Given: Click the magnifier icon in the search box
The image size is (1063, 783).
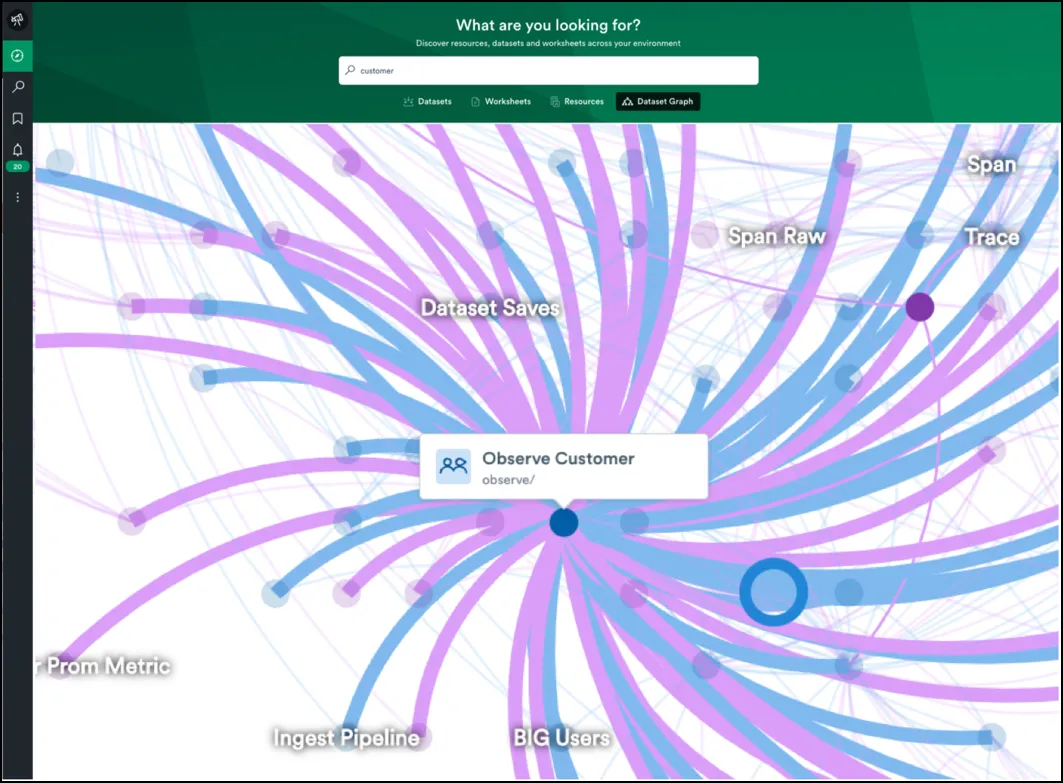Looking at the screenshot, I should click(x=350, y=70).
